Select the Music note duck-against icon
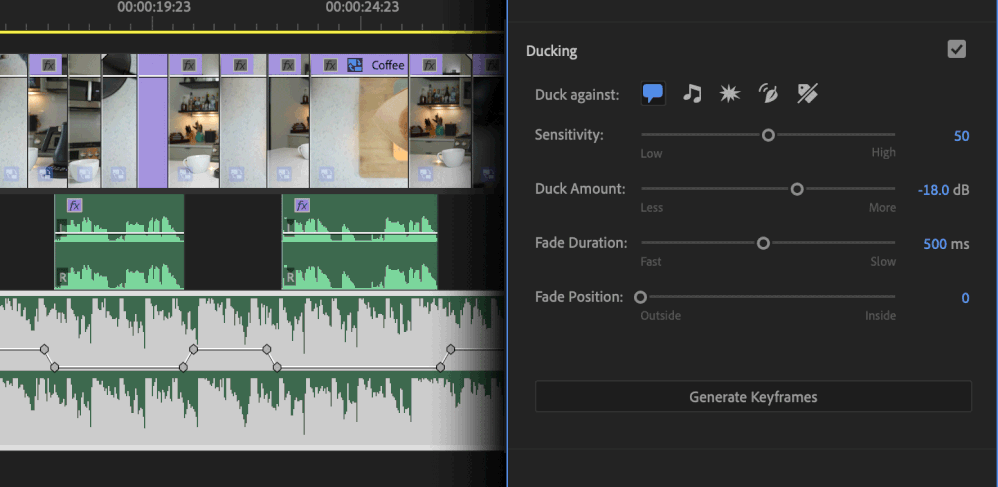This screenshot has width=998, height=487. tap(692, 94)
